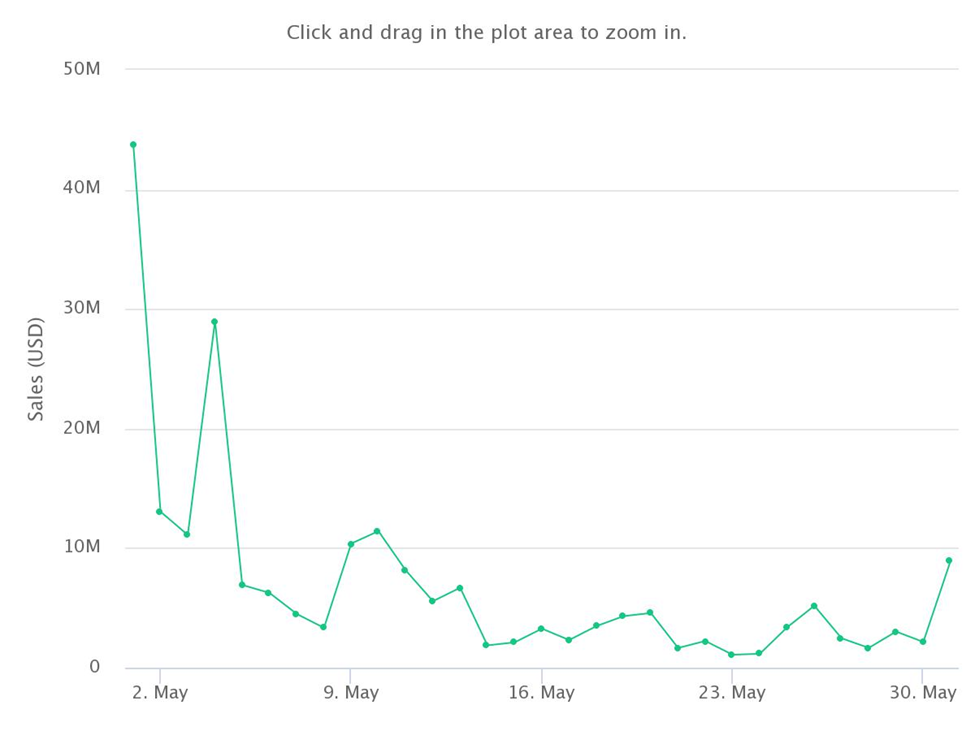This screenshot has width=975, height=731.
Task: Click the 30M y-axis label
Action: coord(81,308)
